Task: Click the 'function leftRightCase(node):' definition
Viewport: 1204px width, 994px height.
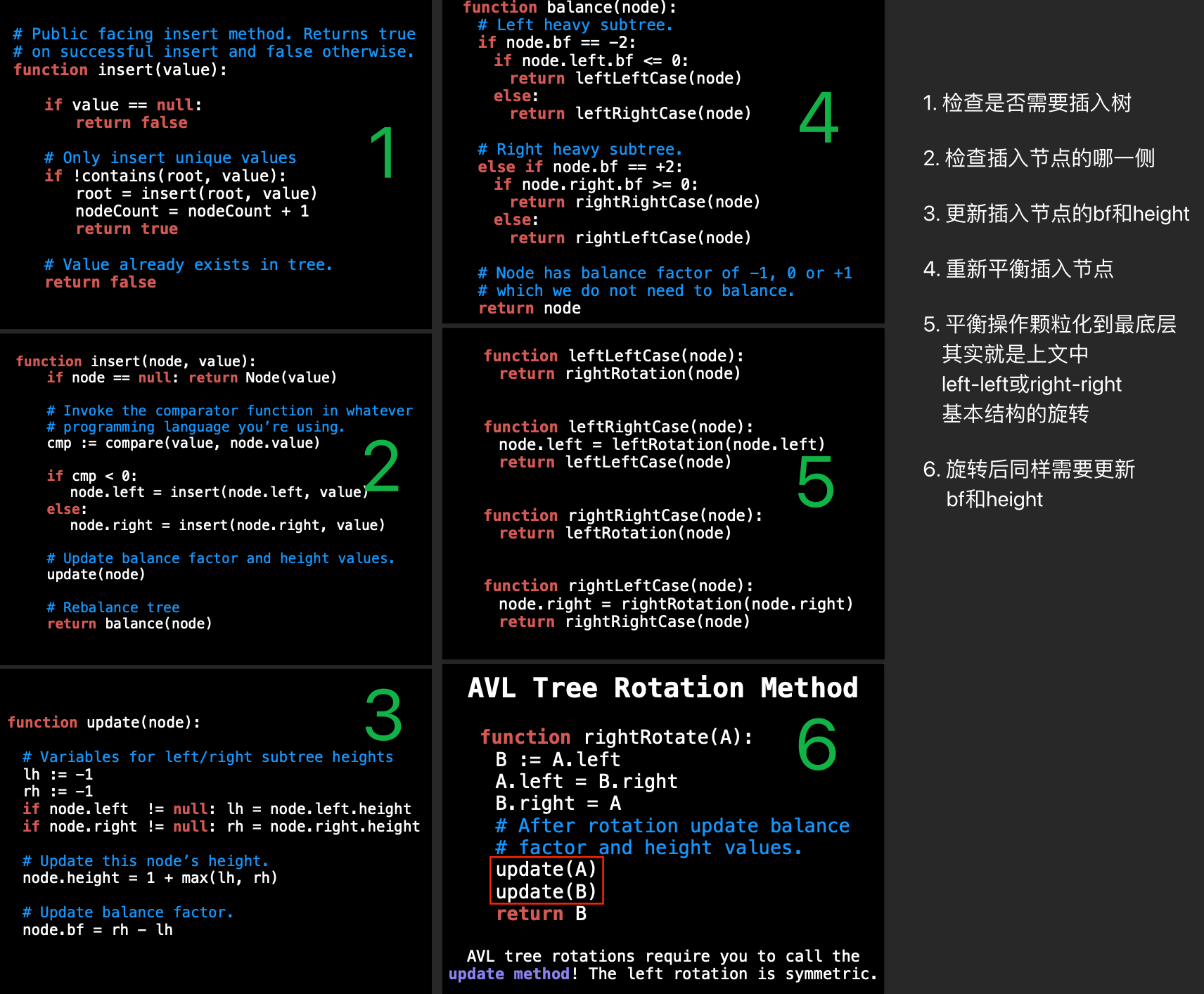Action: (617, 427)
